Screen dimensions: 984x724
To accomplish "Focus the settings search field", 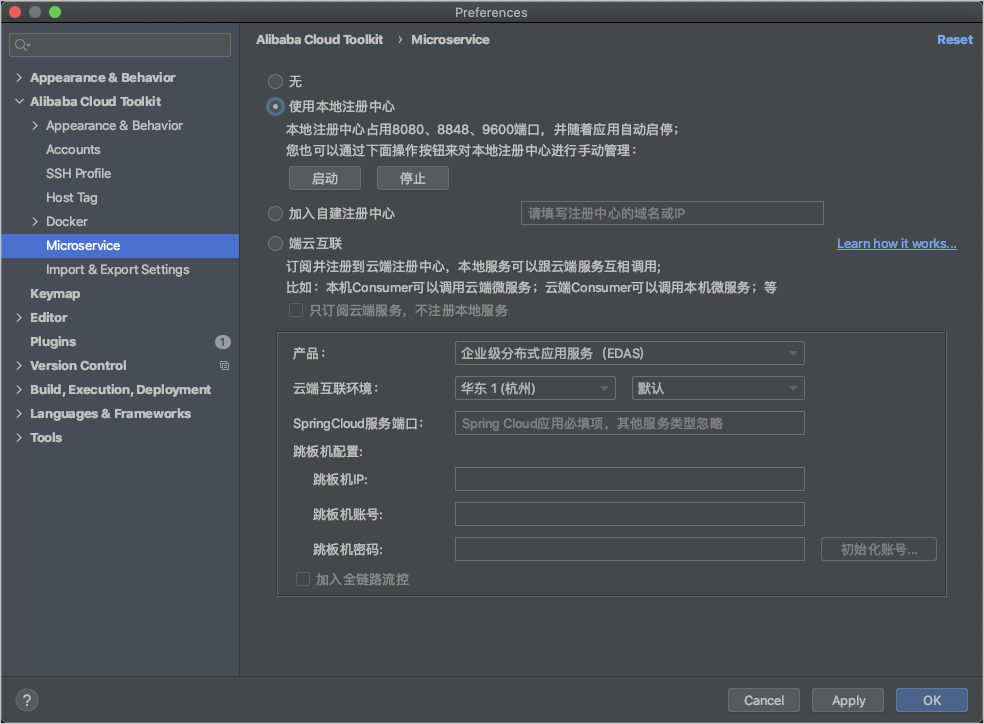I will (x=120, y=45).
